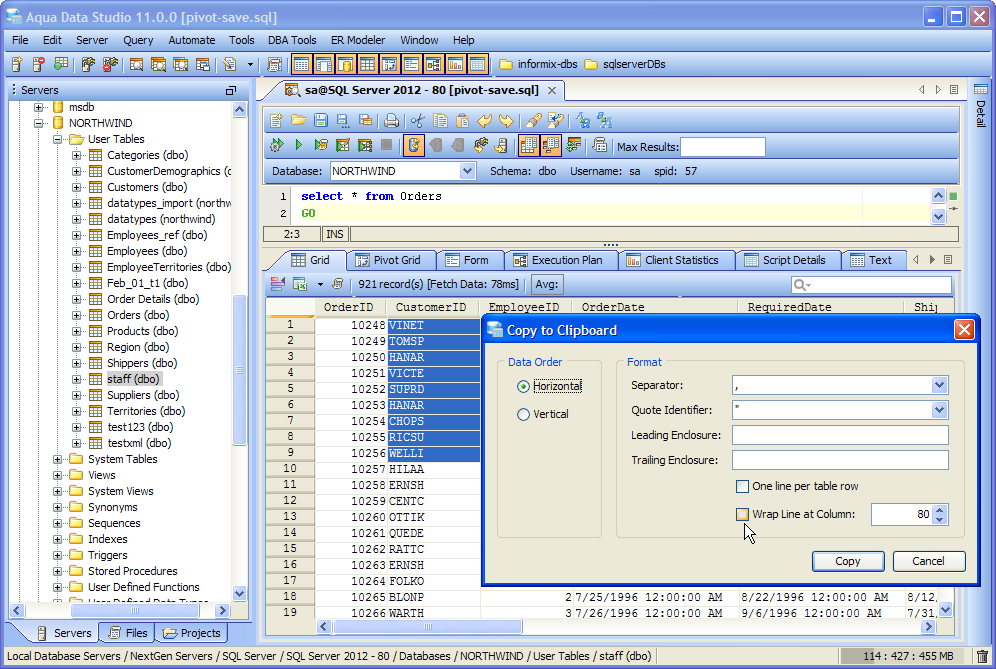Switch to the Projects tab at bottom
The width and height of the screenshot is (996, 669).
[x=192, y=633]
